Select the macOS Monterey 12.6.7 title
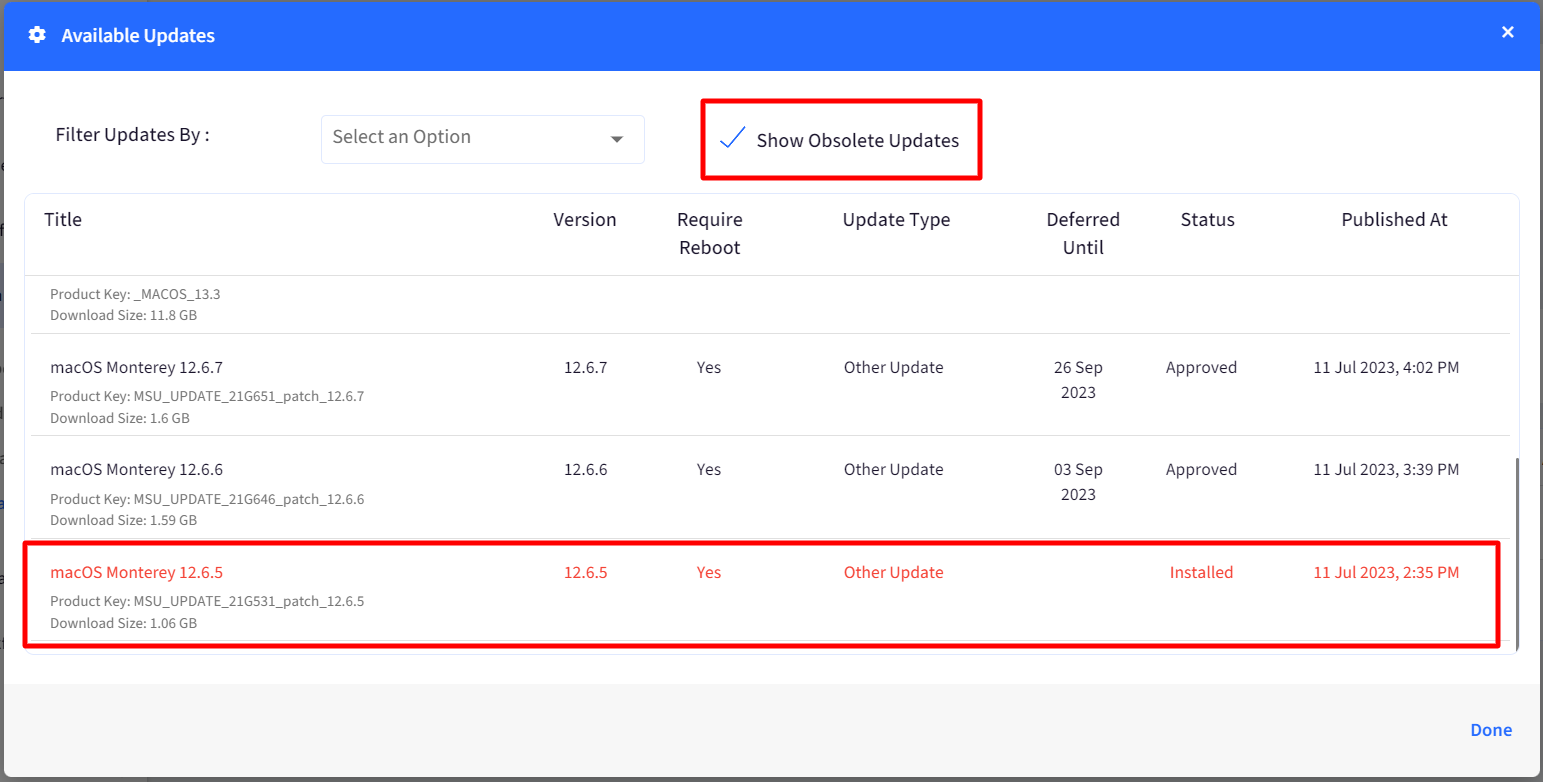1543x782 pixels. [x=136, y=367]
